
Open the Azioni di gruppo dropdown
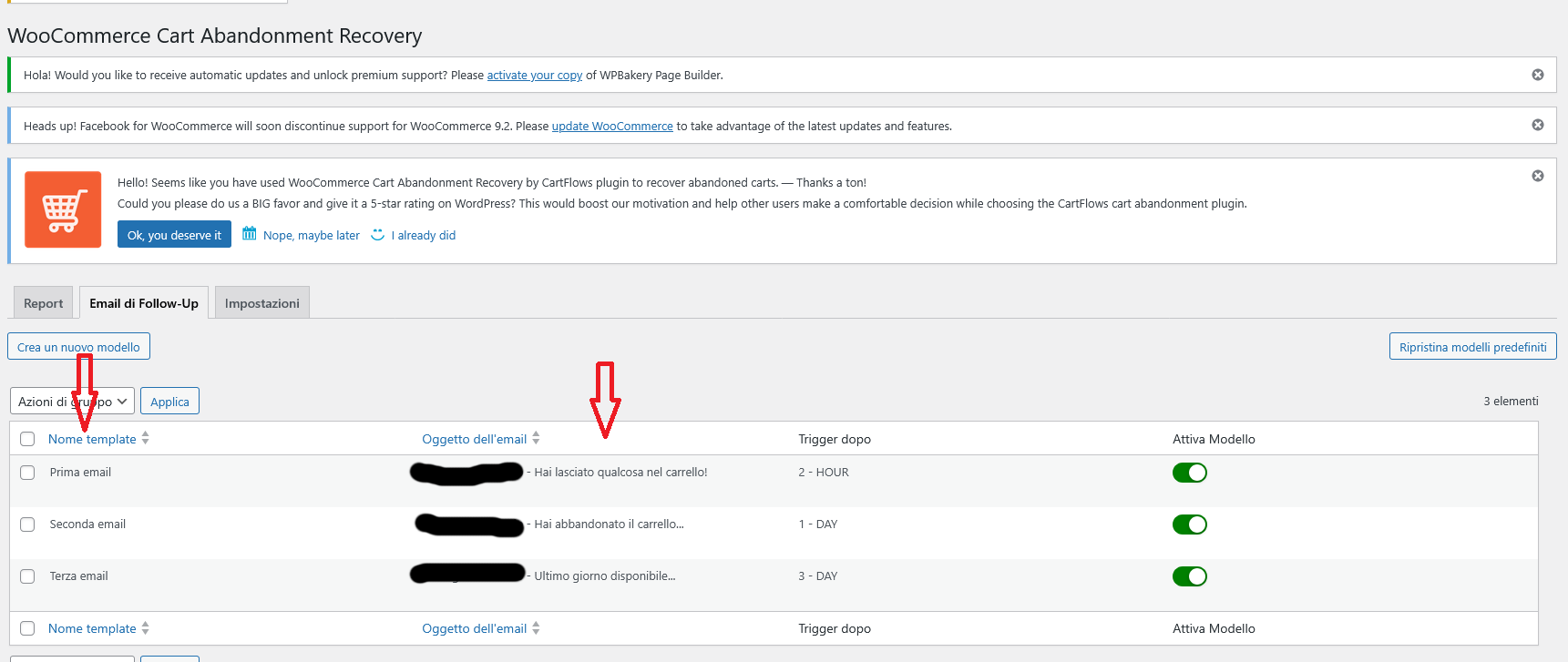point(72,402)
